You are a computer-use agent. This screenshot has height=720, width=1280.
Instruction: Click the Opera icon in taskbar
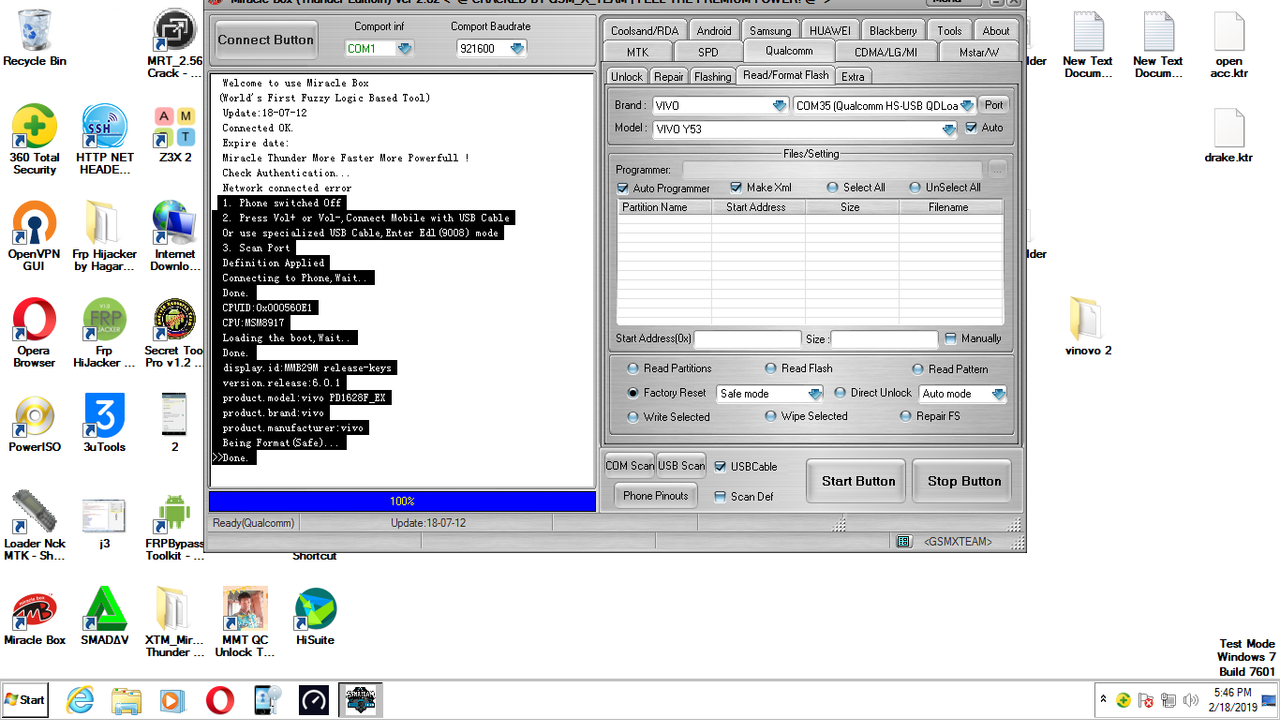coord(220,700)
